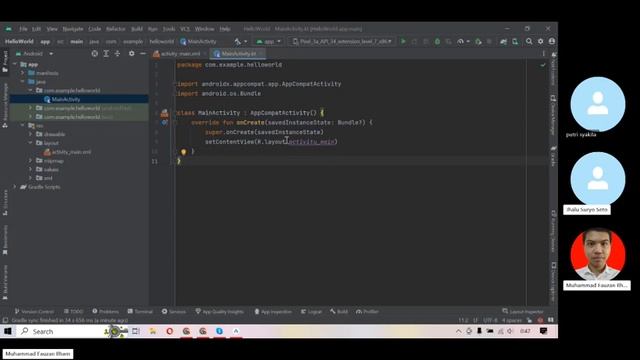
Task: Open the Tools menu
Action: tap(169, 29)
